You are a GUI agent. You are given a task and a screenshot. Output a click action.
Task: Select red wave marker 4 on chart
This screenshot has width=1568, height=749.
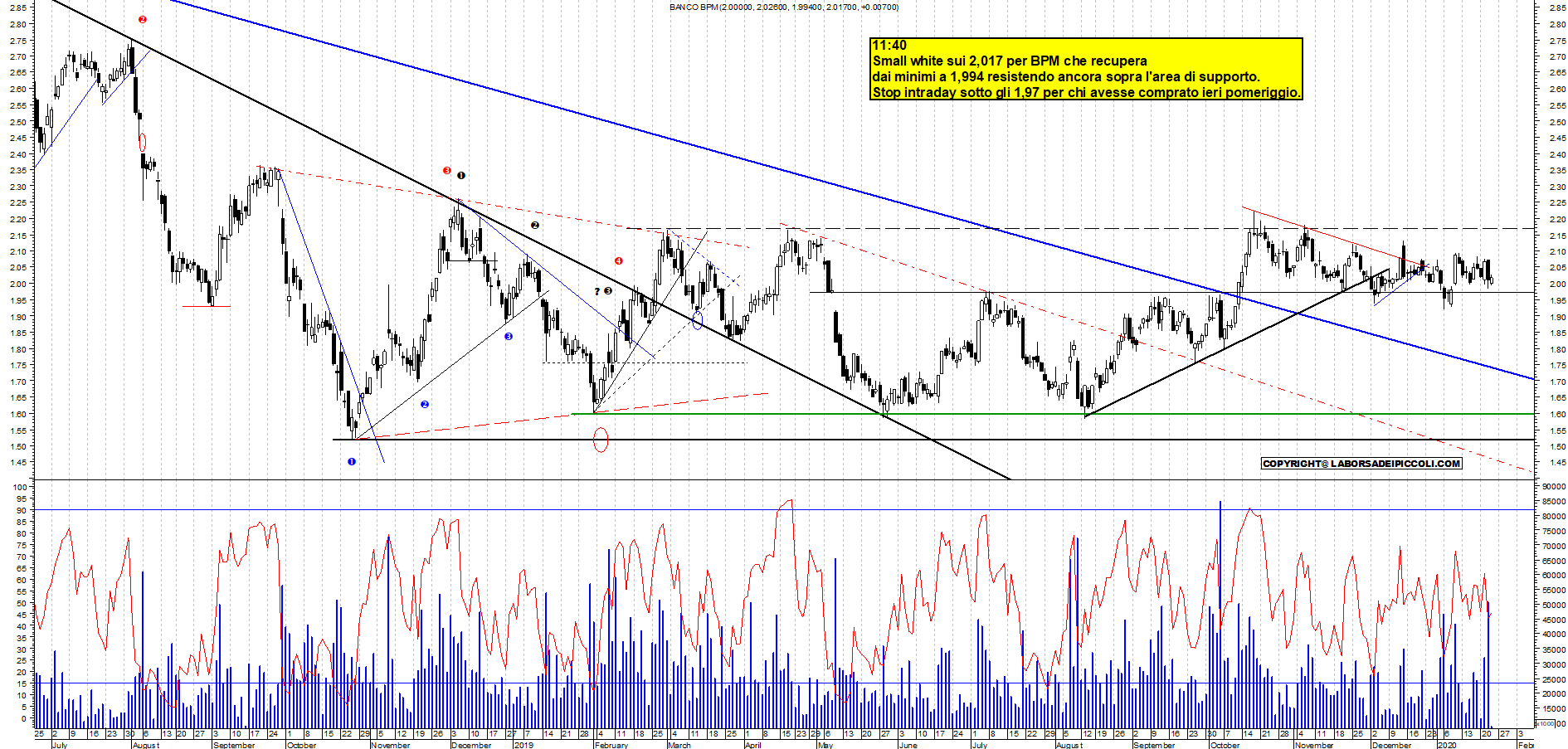click(618, 261)
